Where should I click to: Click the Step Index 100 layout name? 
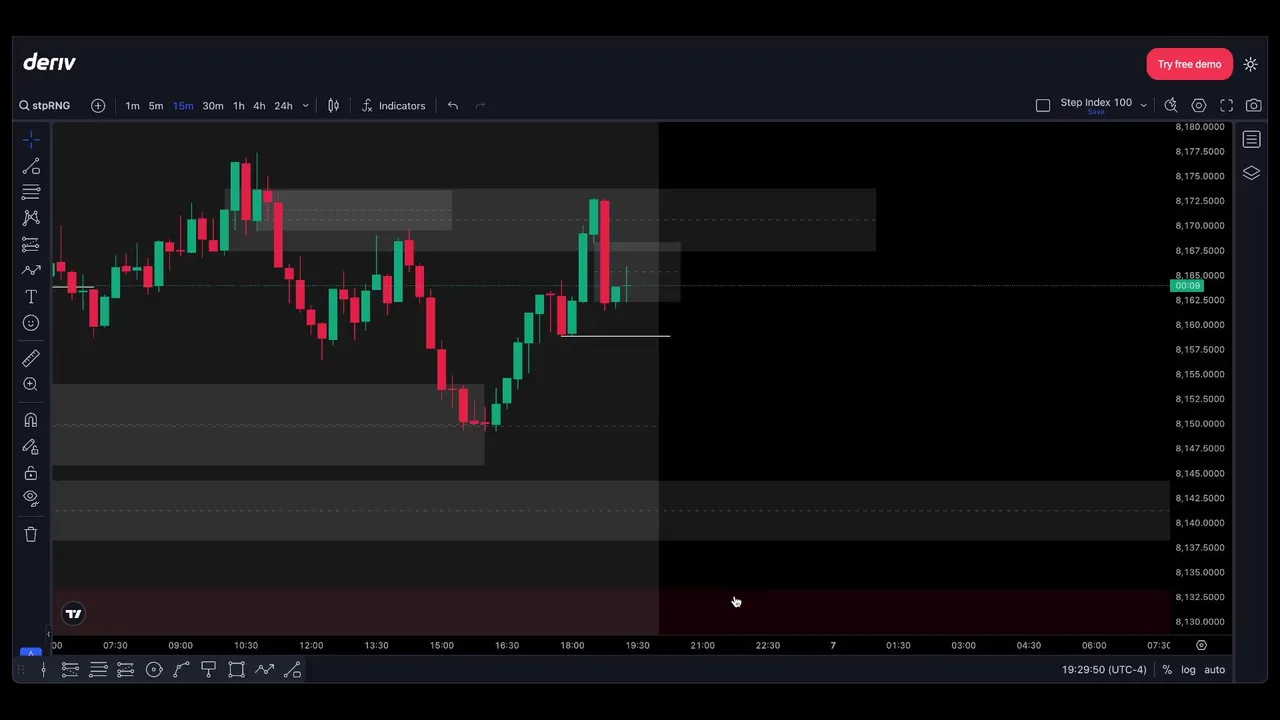1096,102
